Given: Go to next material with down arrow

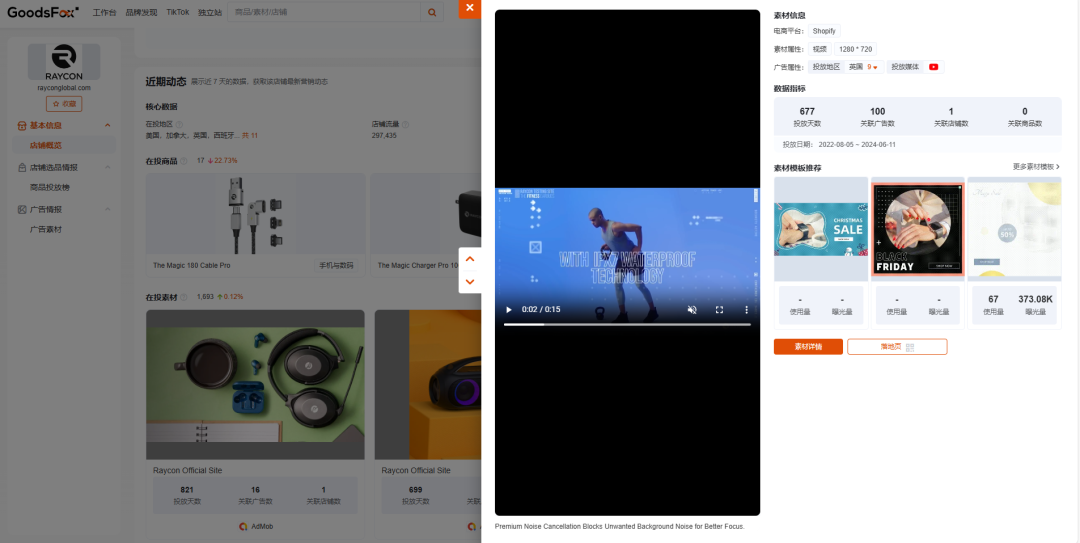Looking at the screenshot, I should [470, 281].
